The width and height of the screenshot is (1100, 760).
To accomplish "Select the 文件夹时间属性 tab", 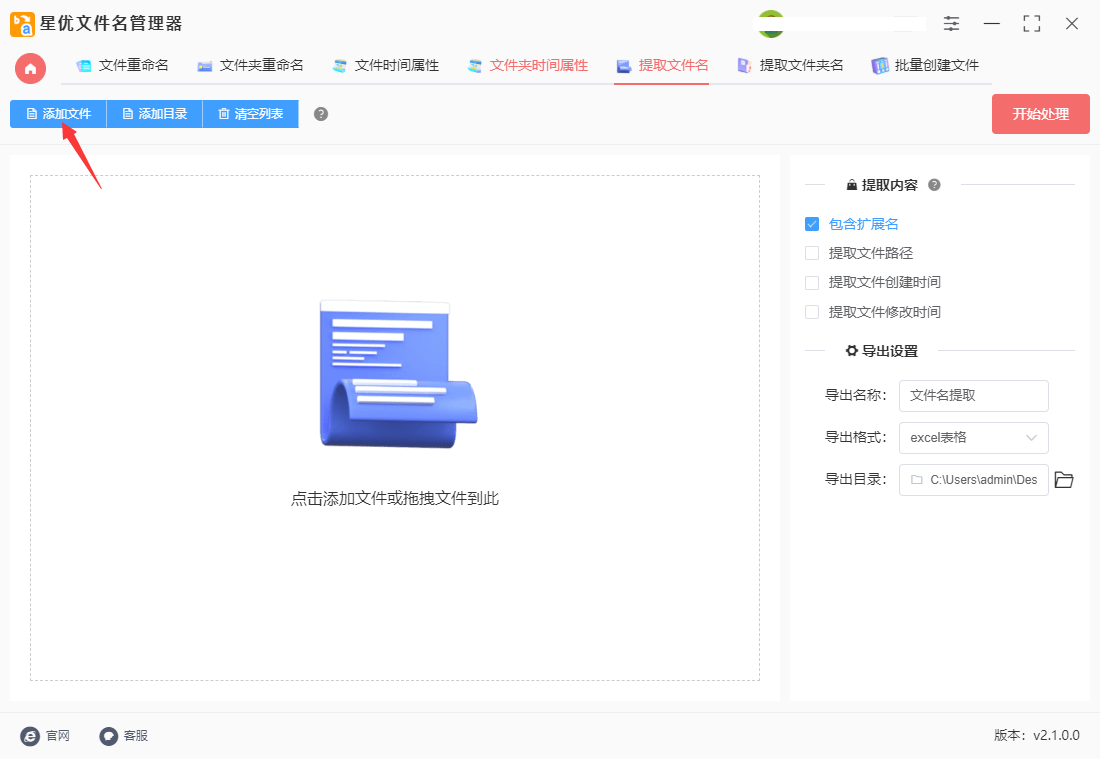I will point(528,66).
